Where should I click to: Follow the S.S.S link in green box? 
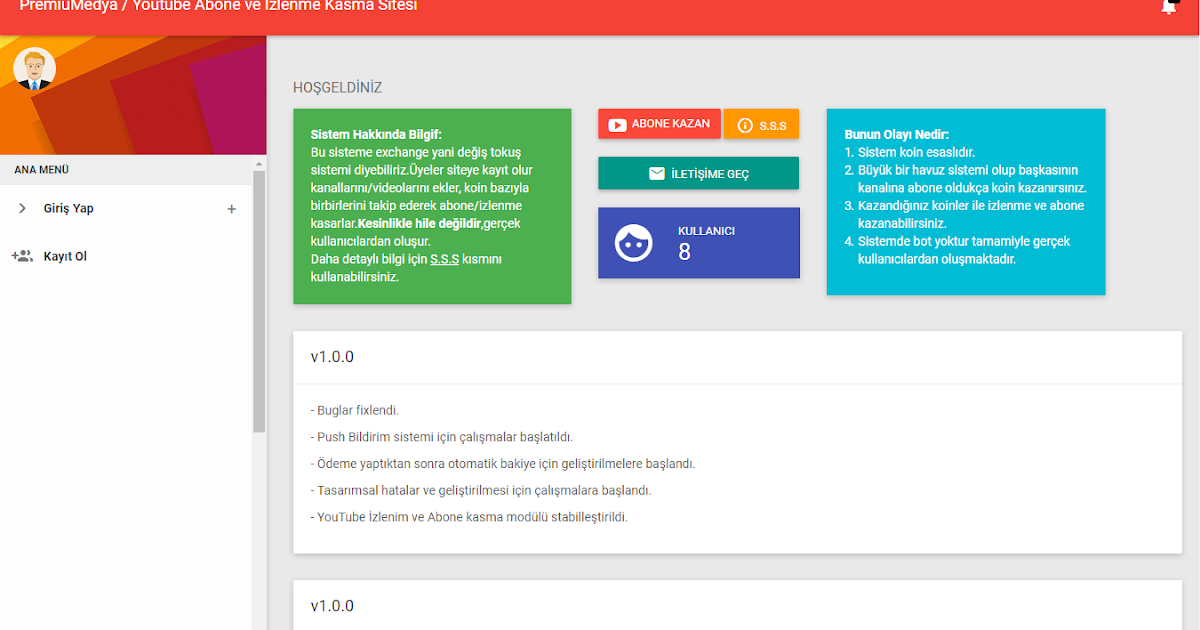444,259
